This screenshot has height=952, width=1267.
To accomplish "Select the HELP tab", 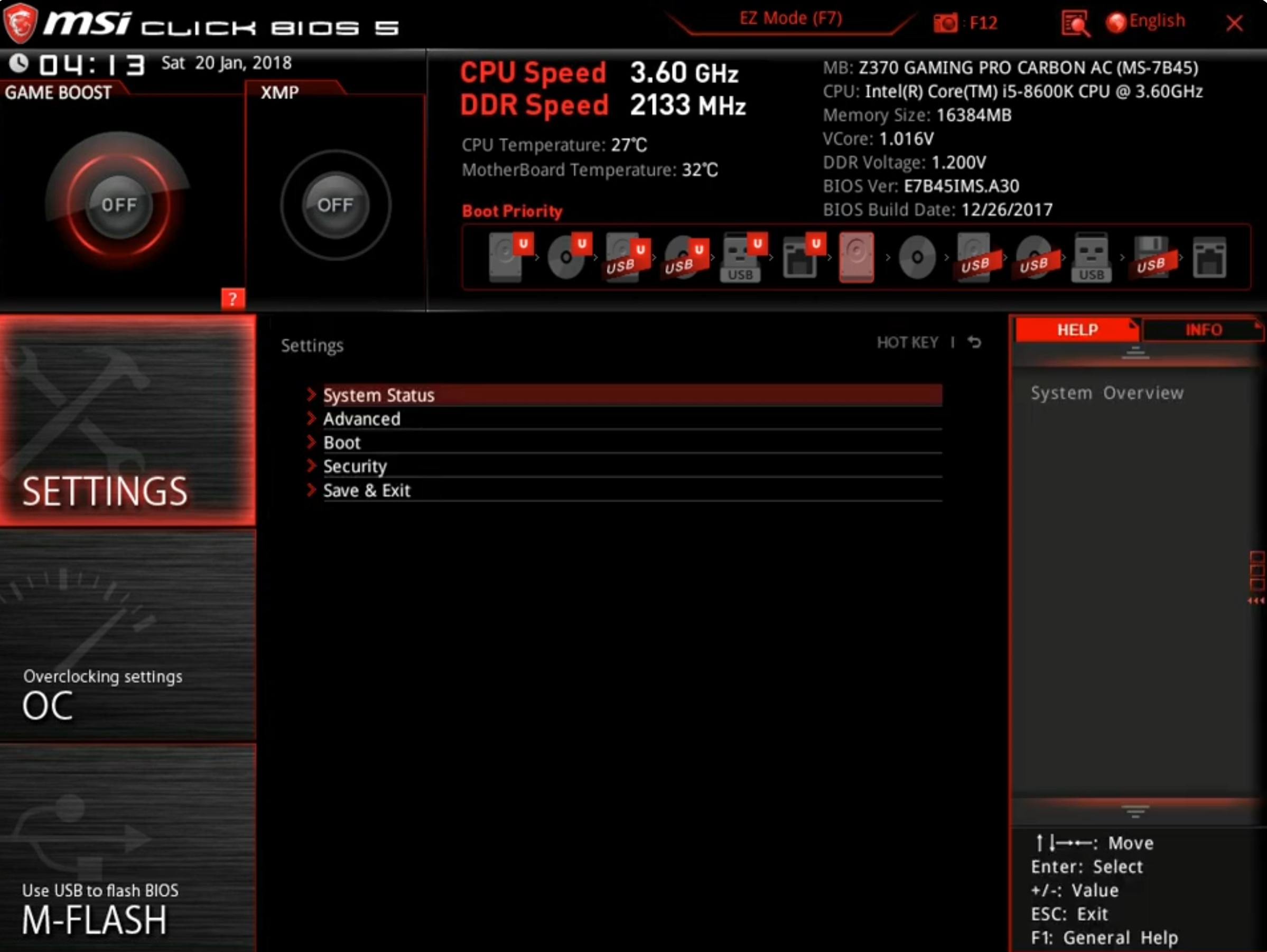I will (x=1077, y=330).
